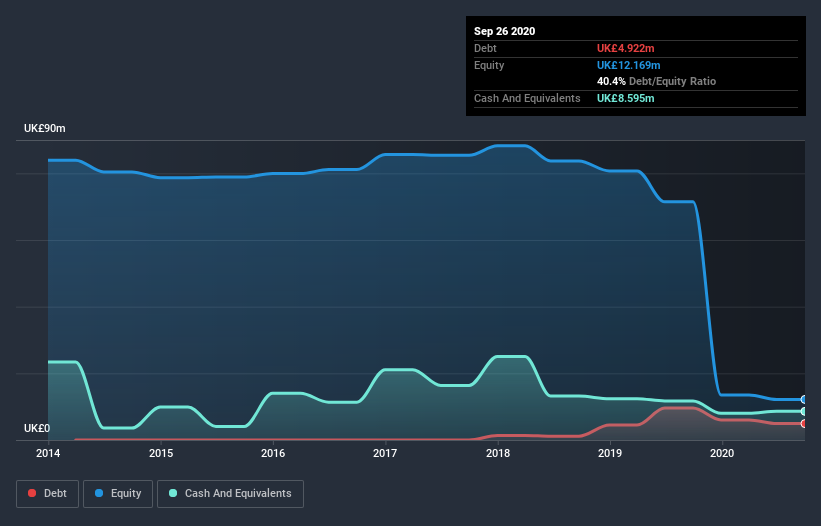Click the UK£4.922m debt value

pos(626,48)
